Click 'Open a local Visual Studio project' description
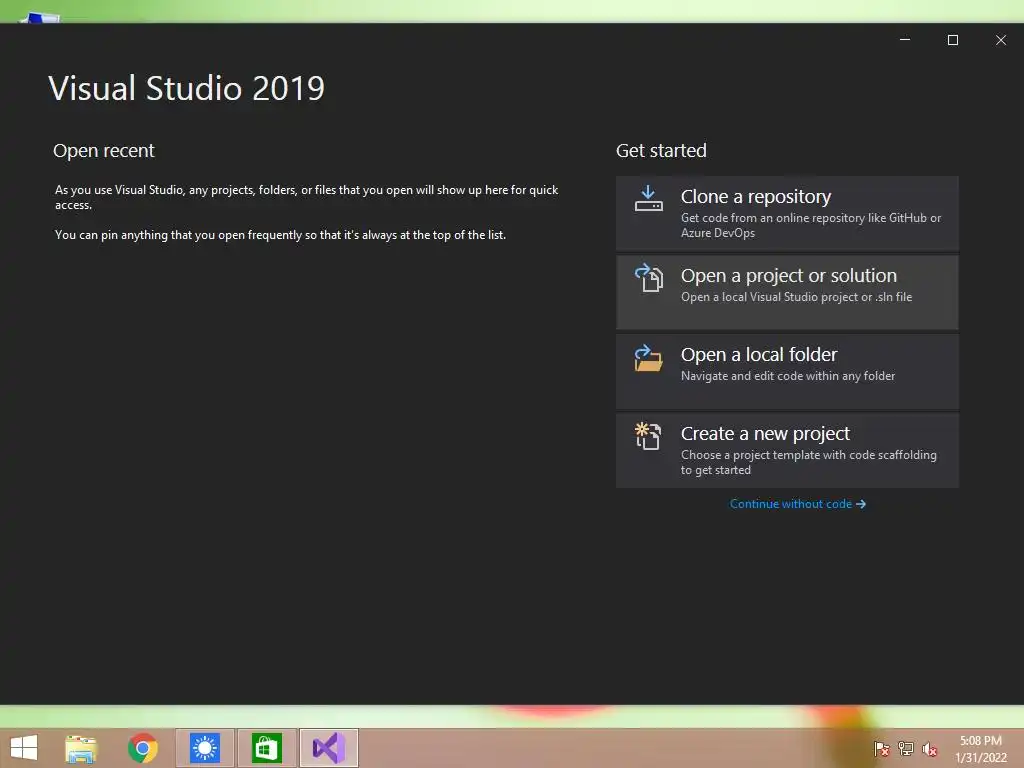Image resolution: width=1024 pixels, height=768 pixels. (x=796, y=296)
